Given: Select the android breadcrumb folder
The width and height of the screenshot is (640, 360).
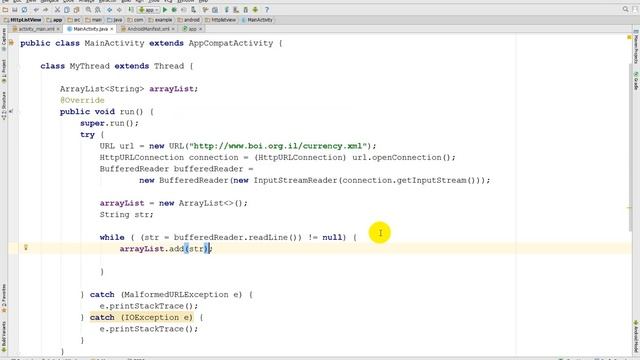Looking at the screenshot, I should pos(189,20).
